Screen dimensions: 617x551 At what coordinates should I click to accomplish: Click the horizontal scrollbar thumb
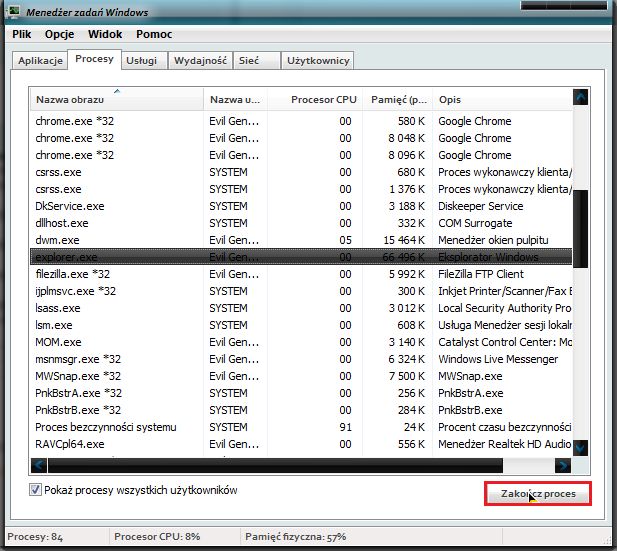point(275,466)
